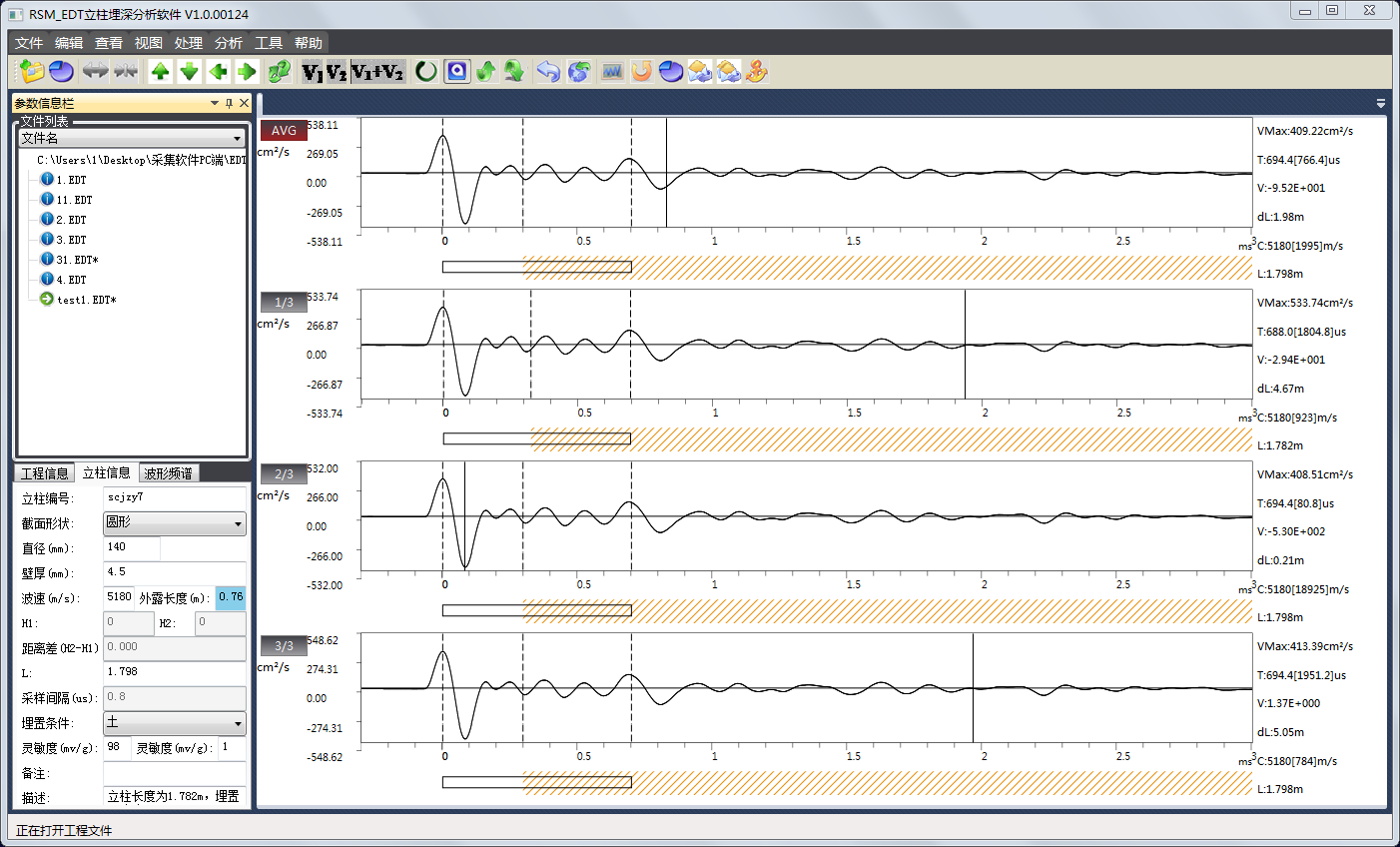Click the gray horizontal compress arrows icon
Viewport: 1400px width, 847px height.
coord(126,71)
